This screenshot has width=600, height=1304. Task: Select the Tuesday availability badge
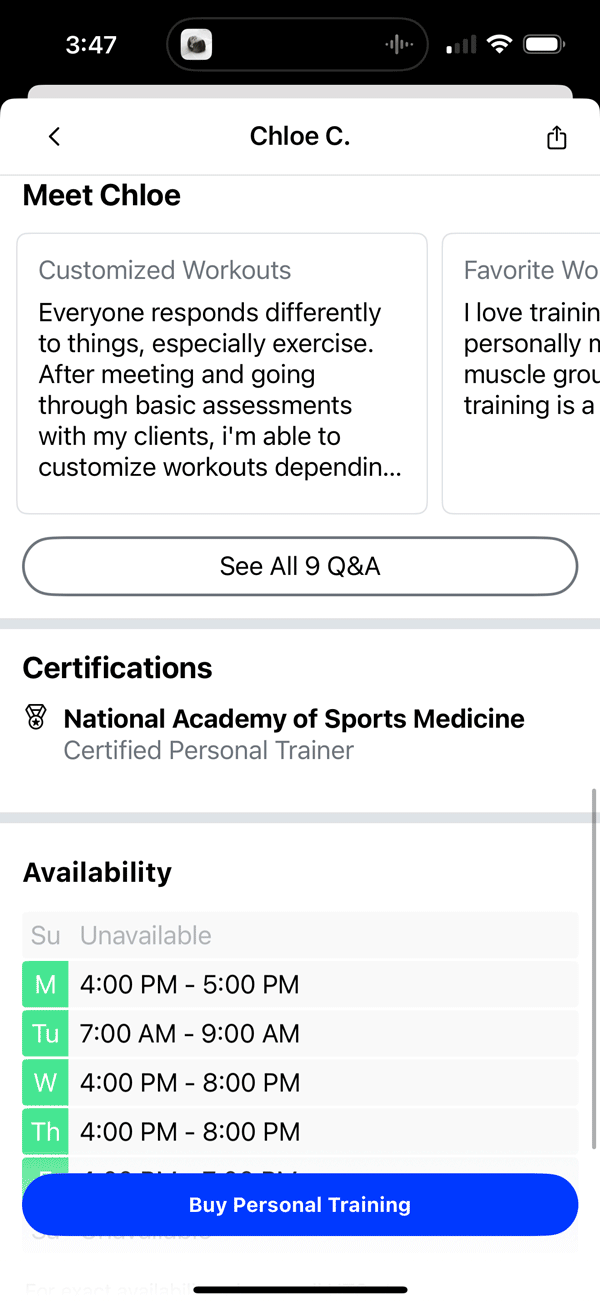pos(45,1033)
